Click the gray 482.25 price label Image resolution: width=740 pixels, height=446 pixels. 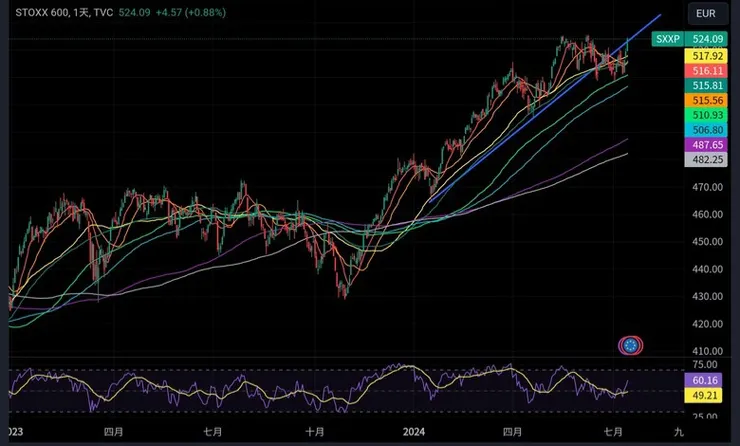click(706, 160)
